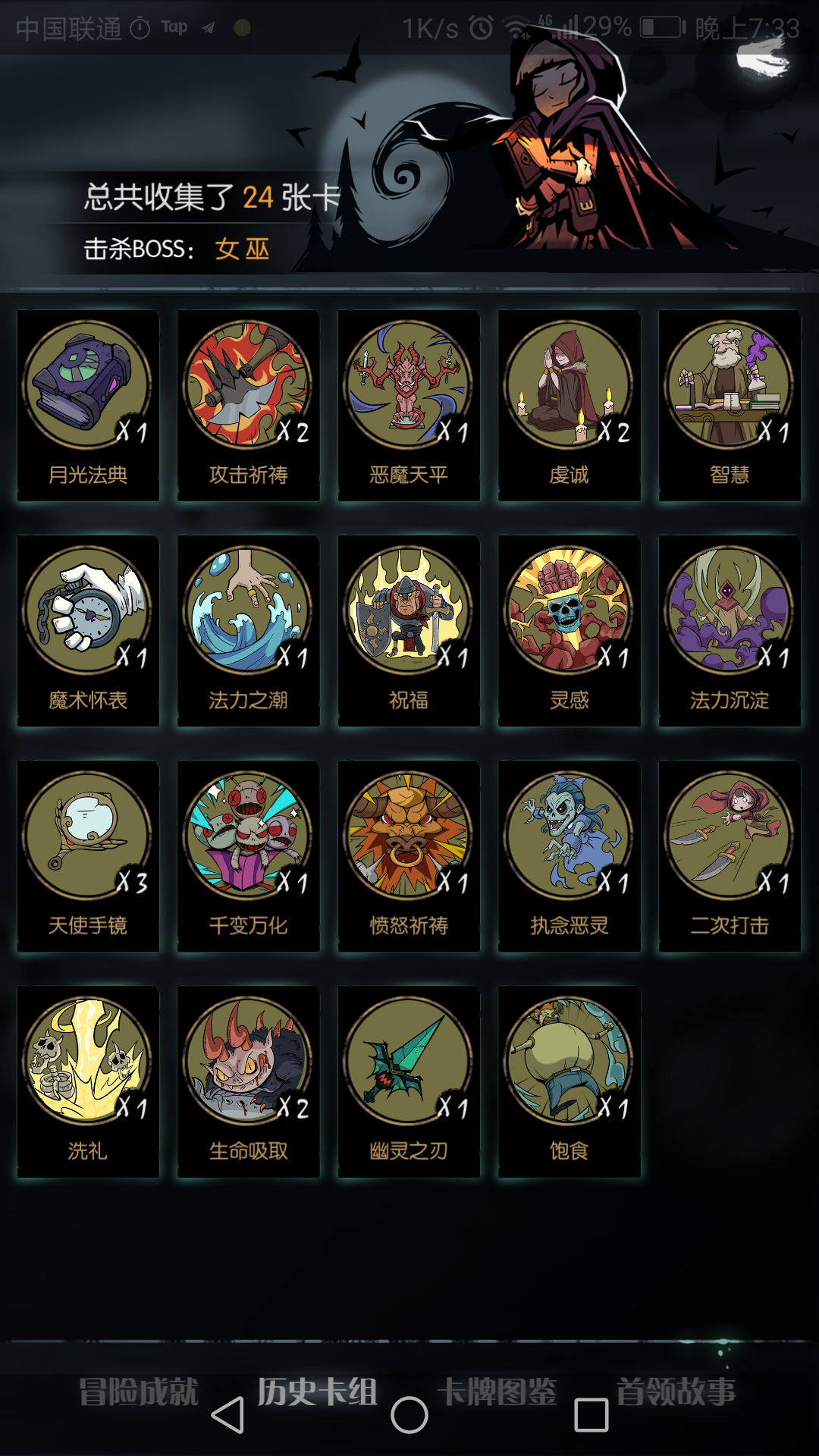Select the 历史卡组 tab

click(x=318, y=1392)
